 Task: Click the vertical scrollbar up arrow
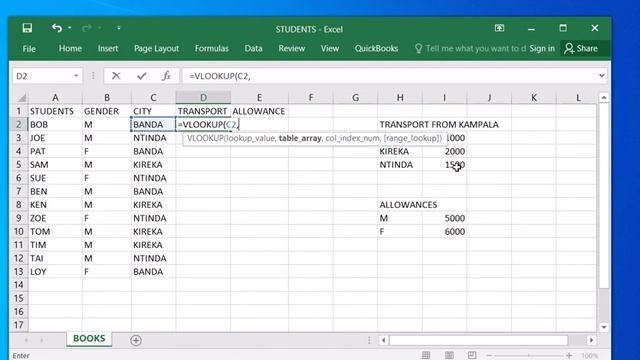point(604,98)
